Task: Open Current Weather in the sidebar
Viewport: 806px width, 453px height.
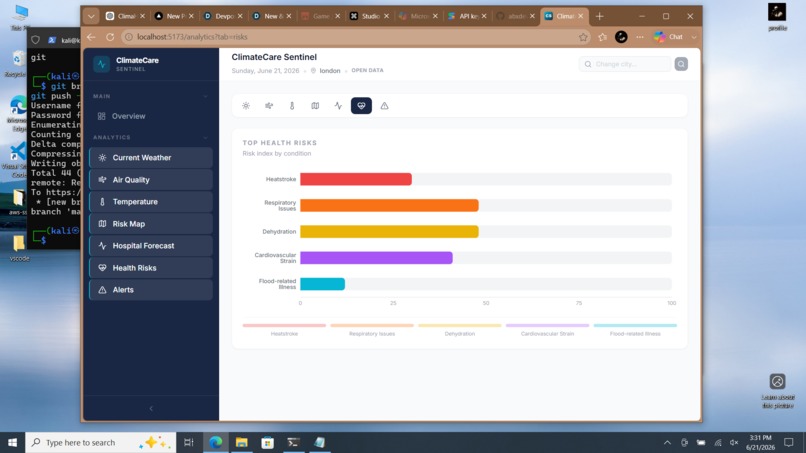Action: 151,158
